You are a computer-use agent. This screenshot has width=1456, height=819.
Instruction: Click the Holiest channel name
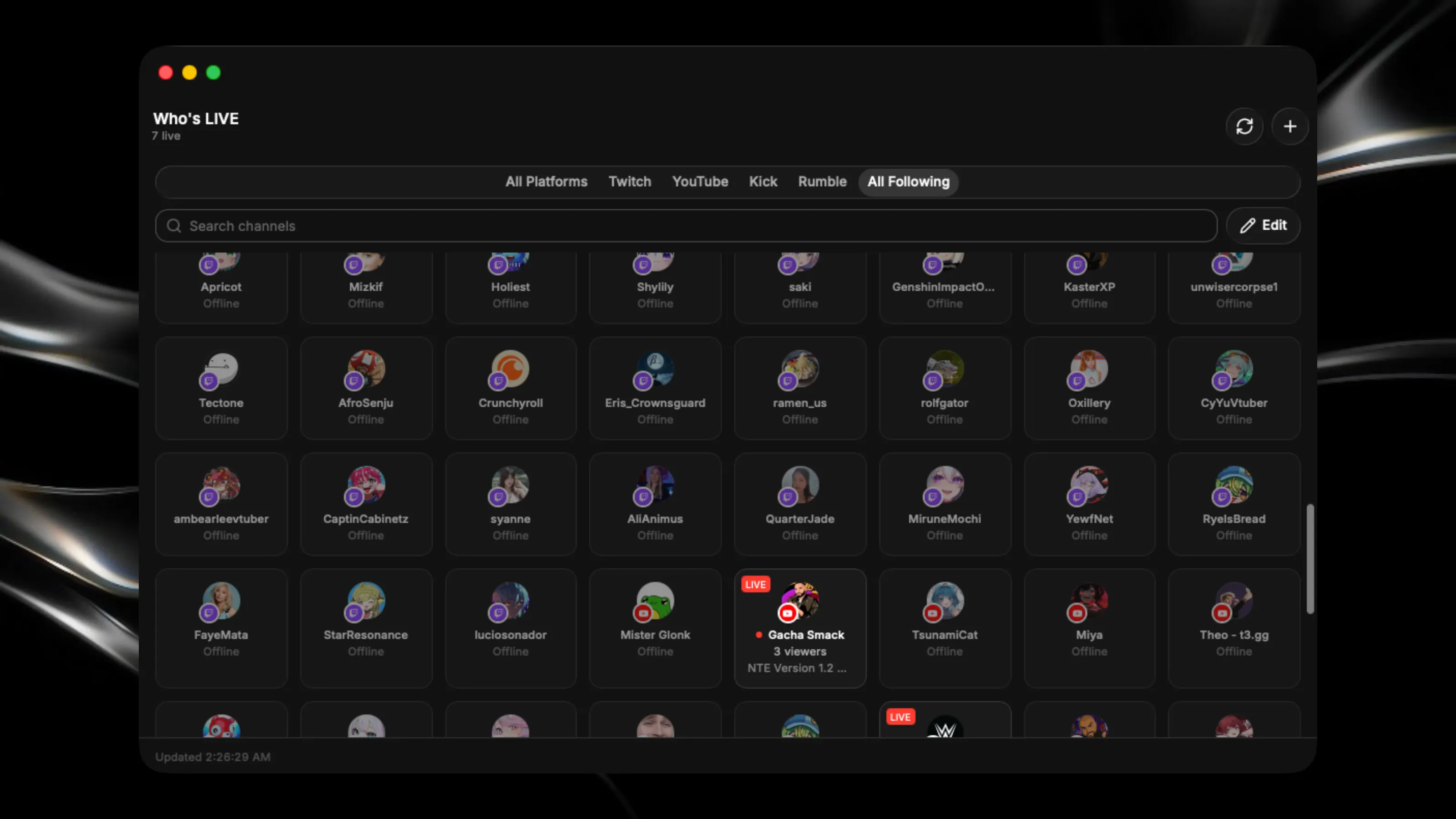(x=511, y=287)
